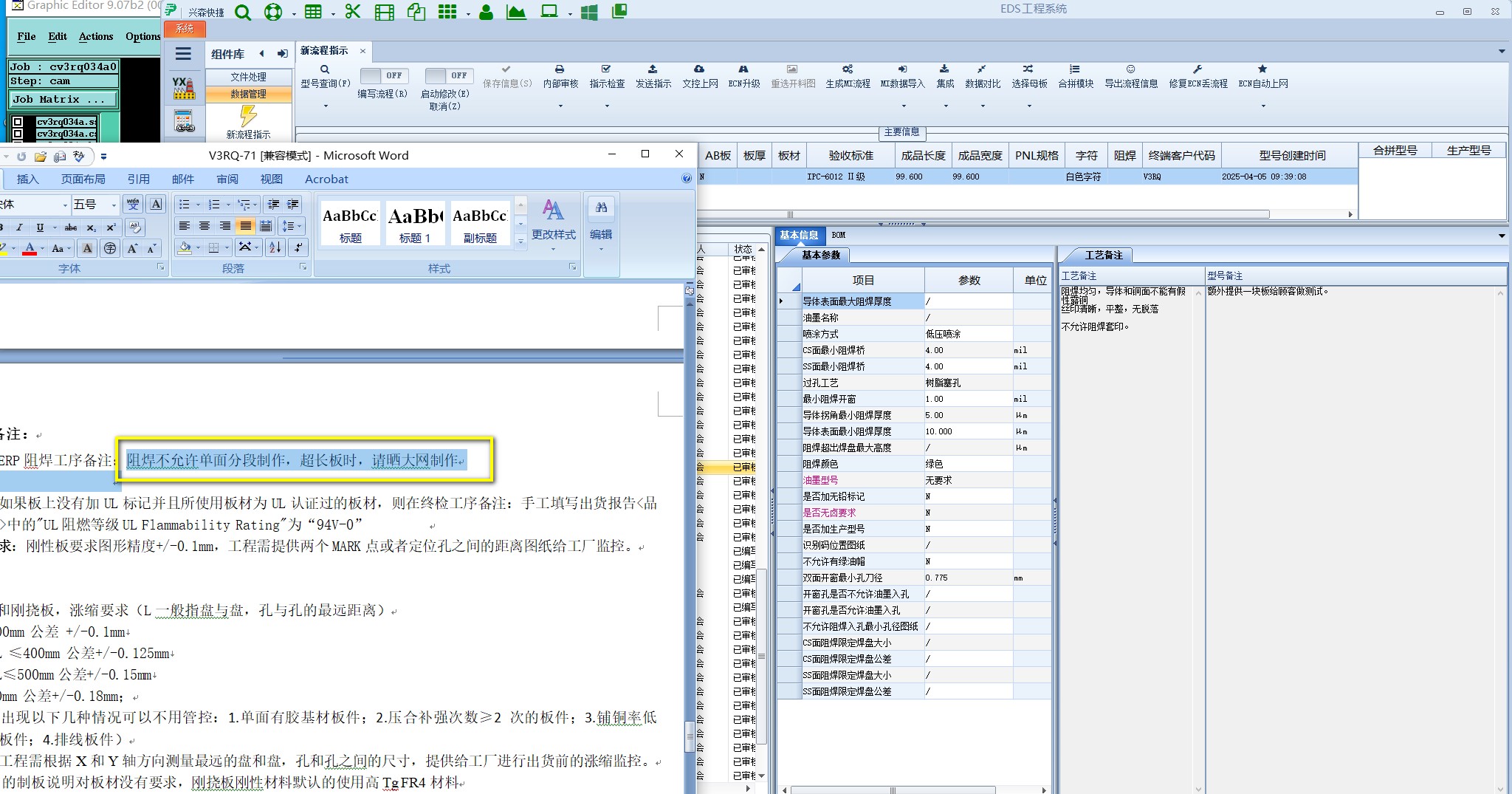The width and height of the screenshot is (1512, 794).
Task: Click 油墨型号 parameter row
Action: coord(915,480)
